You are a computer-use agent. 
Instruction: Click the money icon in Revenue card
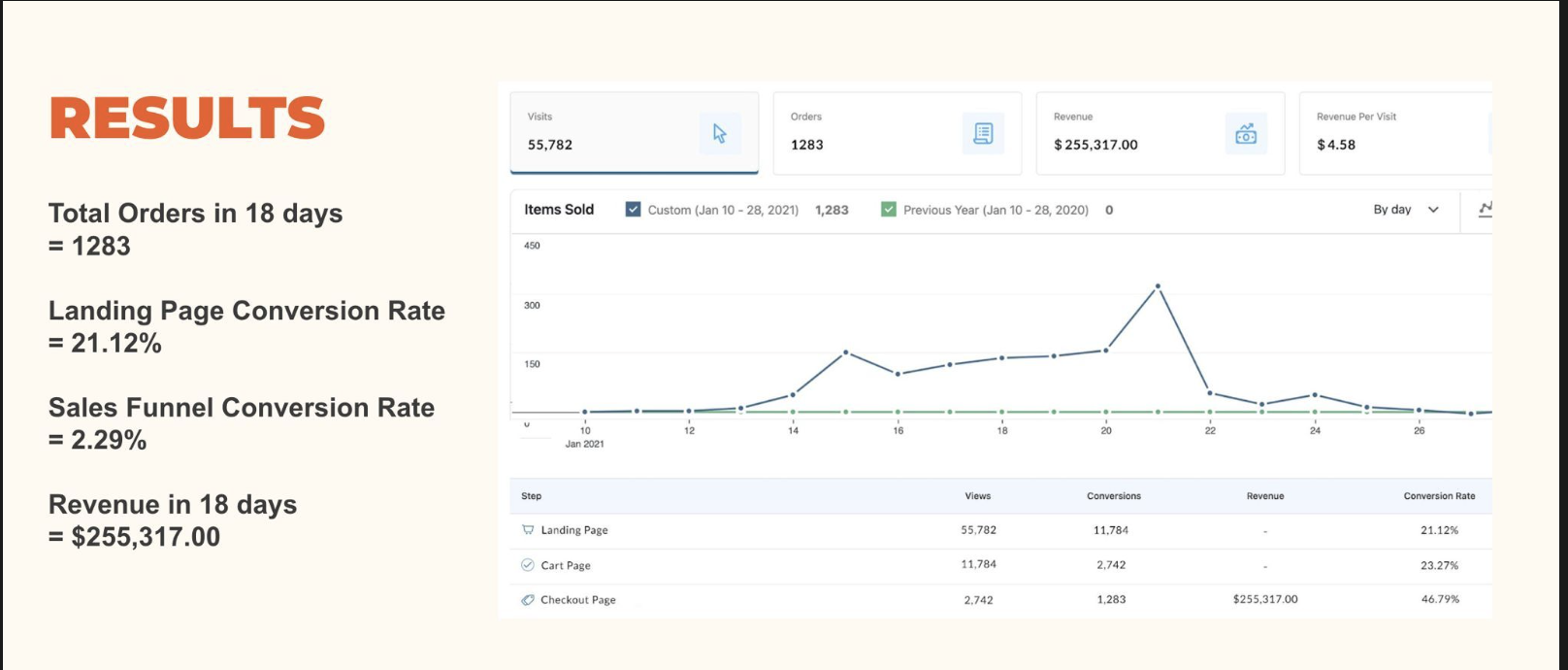click(1246, 134)
